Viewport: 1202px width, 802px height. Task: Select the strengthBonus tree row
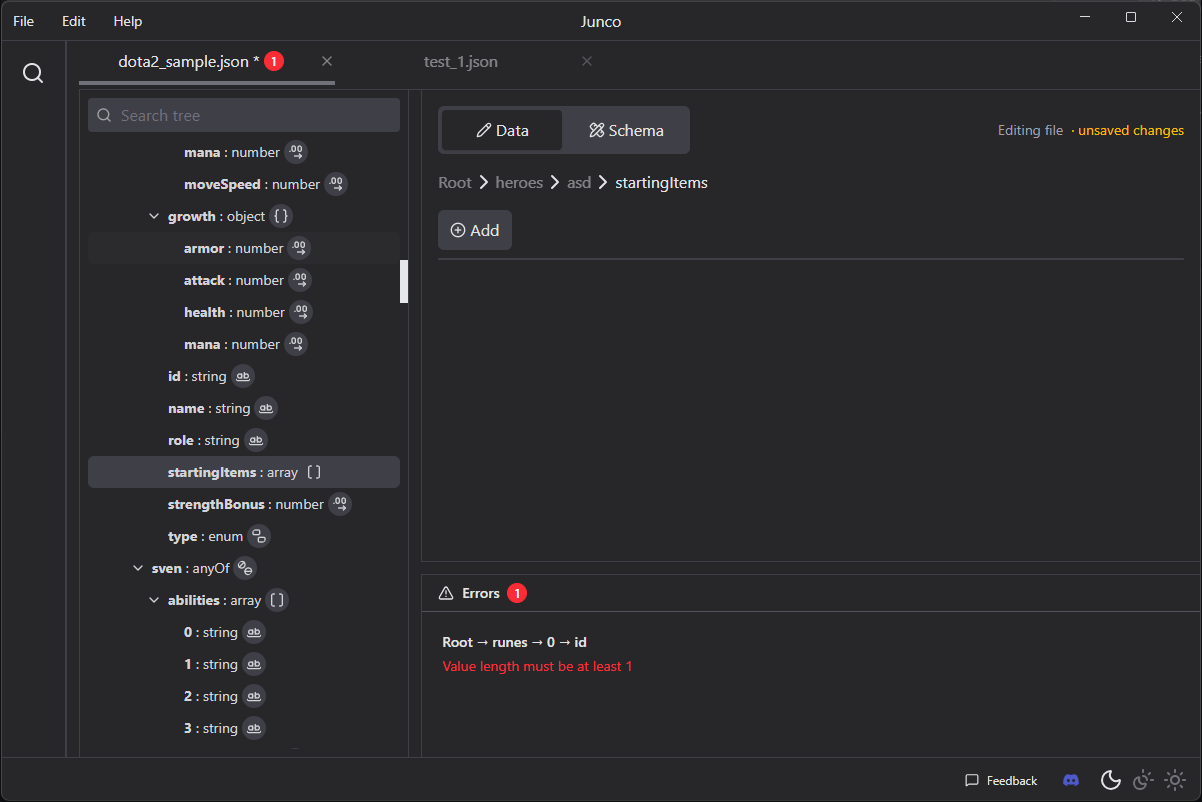[244, 504]
